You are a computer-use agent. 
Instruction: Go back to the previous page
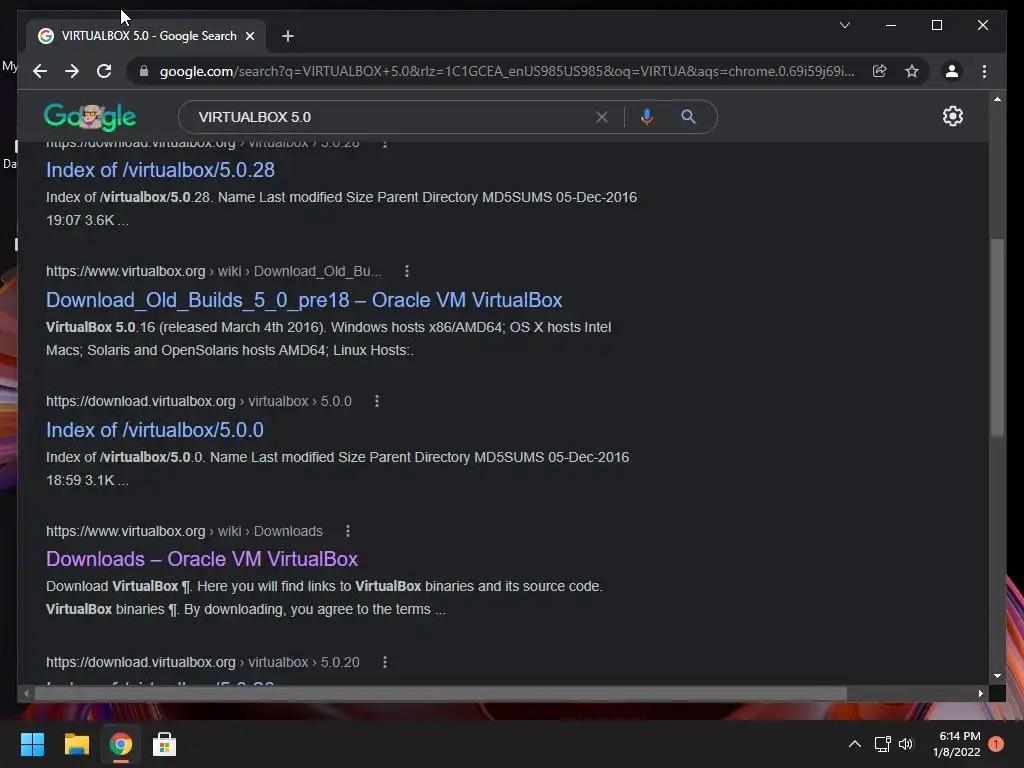pyautogui.click(x=40, y=71)
